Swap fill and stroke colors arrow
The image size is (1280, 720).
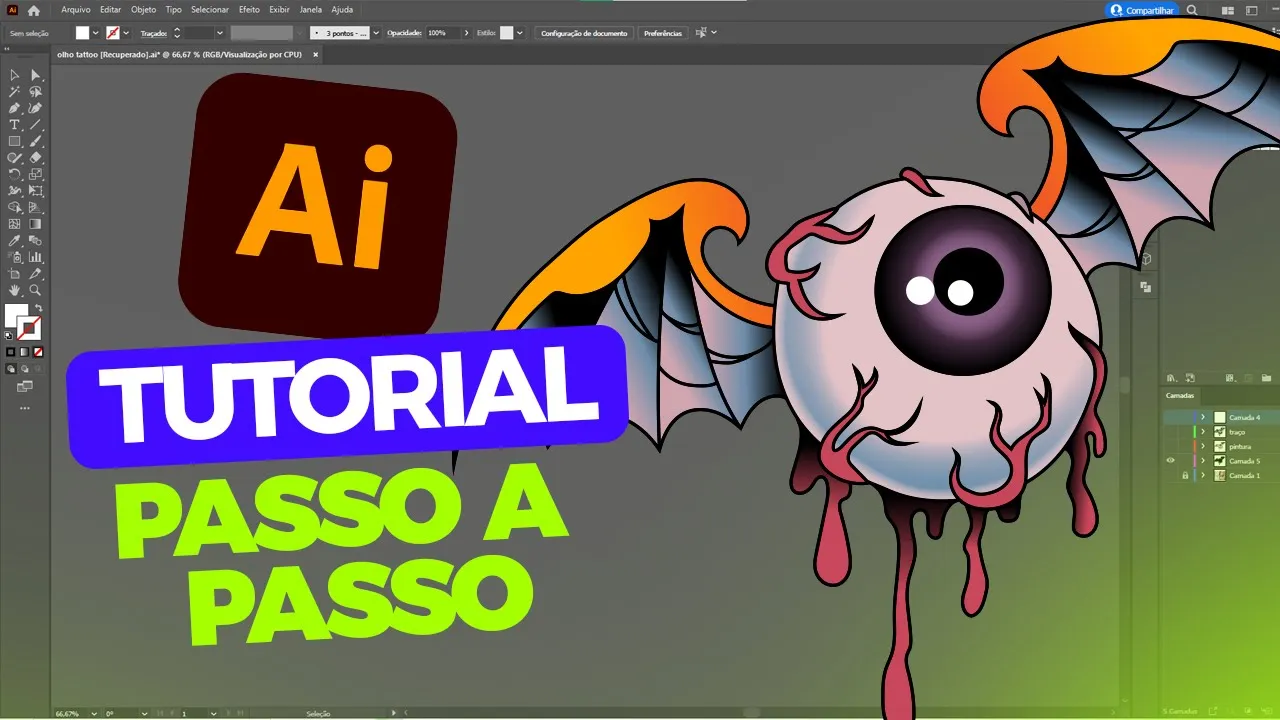[x=38, y=308]
